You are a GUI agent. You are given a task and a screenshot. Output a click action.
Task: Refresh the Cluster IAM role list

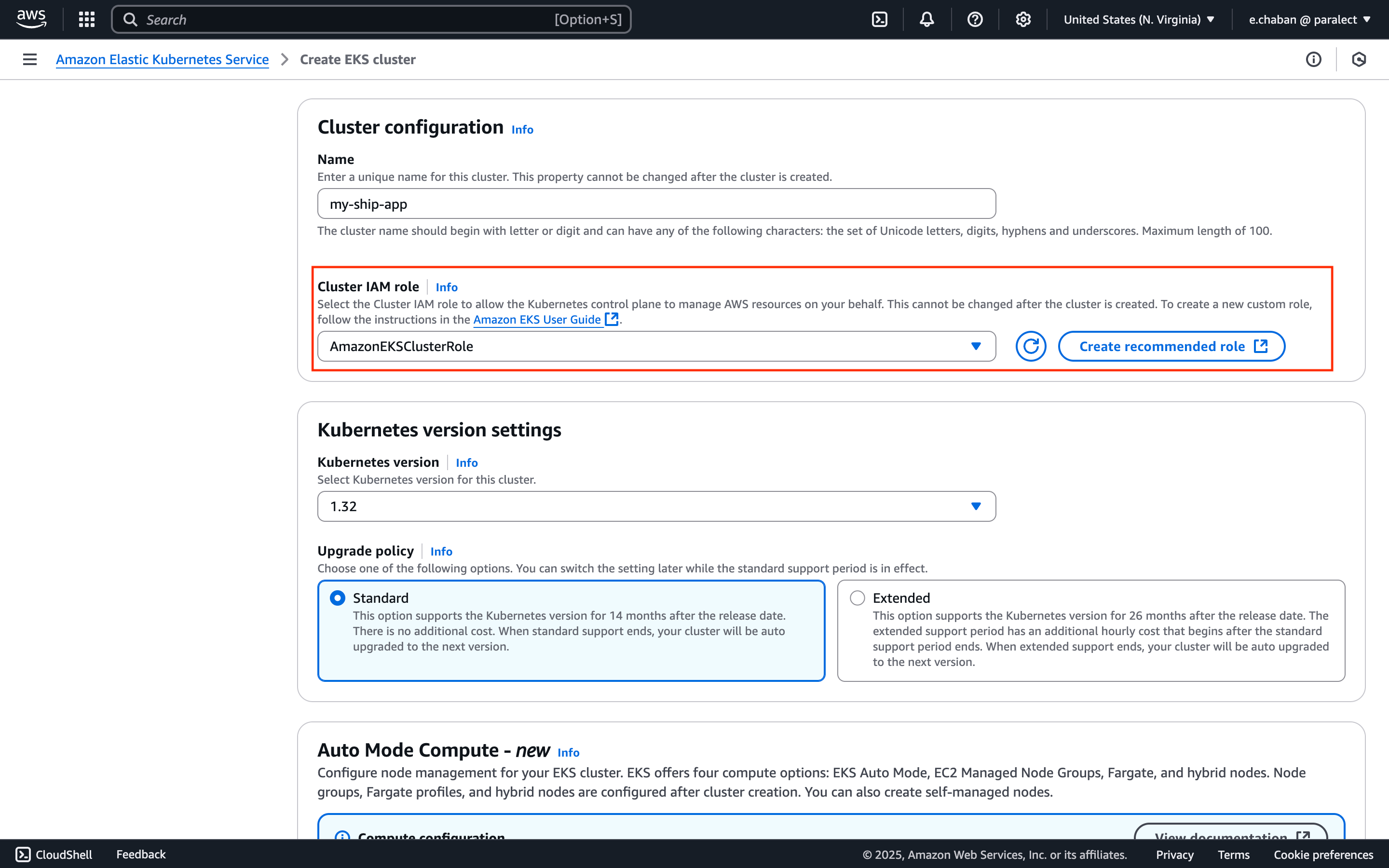1030,346
